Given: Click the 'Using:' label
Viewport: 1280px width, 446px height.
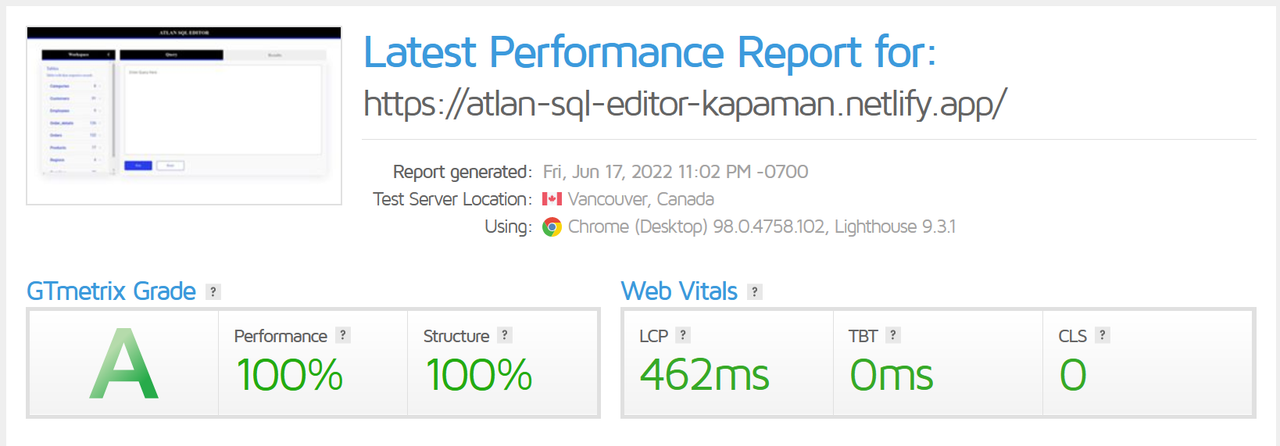Looking at the screenshot, I should pos(509,227).
